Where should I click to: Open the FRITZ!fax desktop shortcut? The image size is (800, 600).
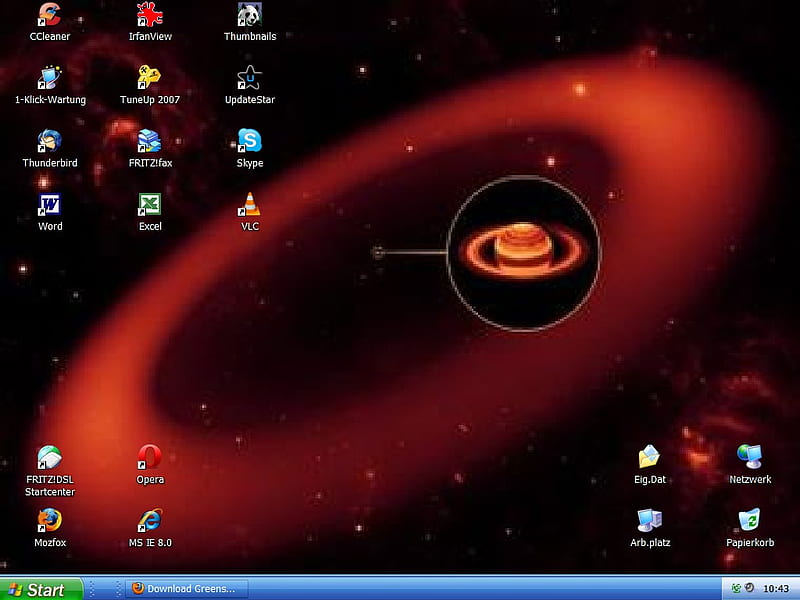click(149, 141)
